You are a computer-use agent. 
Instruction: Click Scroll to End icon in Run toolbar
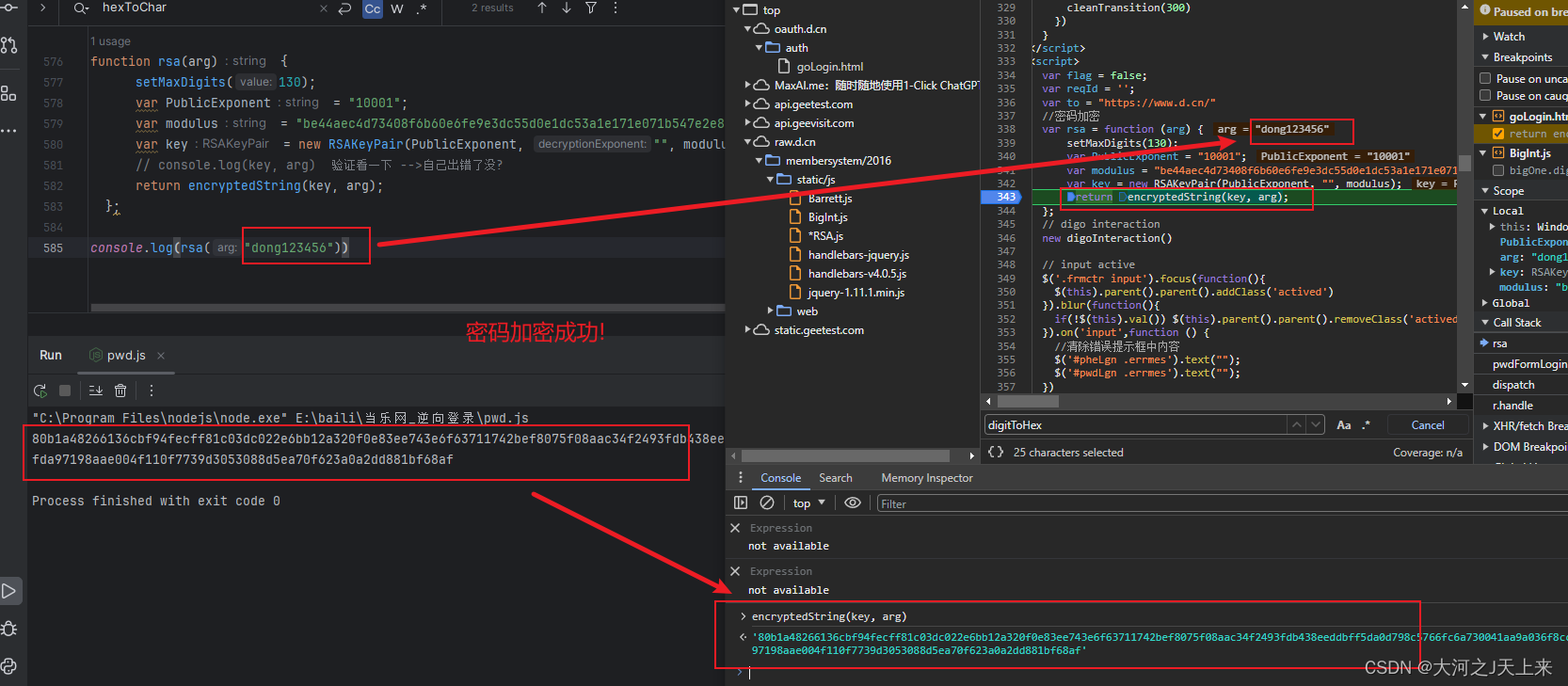pos(96,391)
